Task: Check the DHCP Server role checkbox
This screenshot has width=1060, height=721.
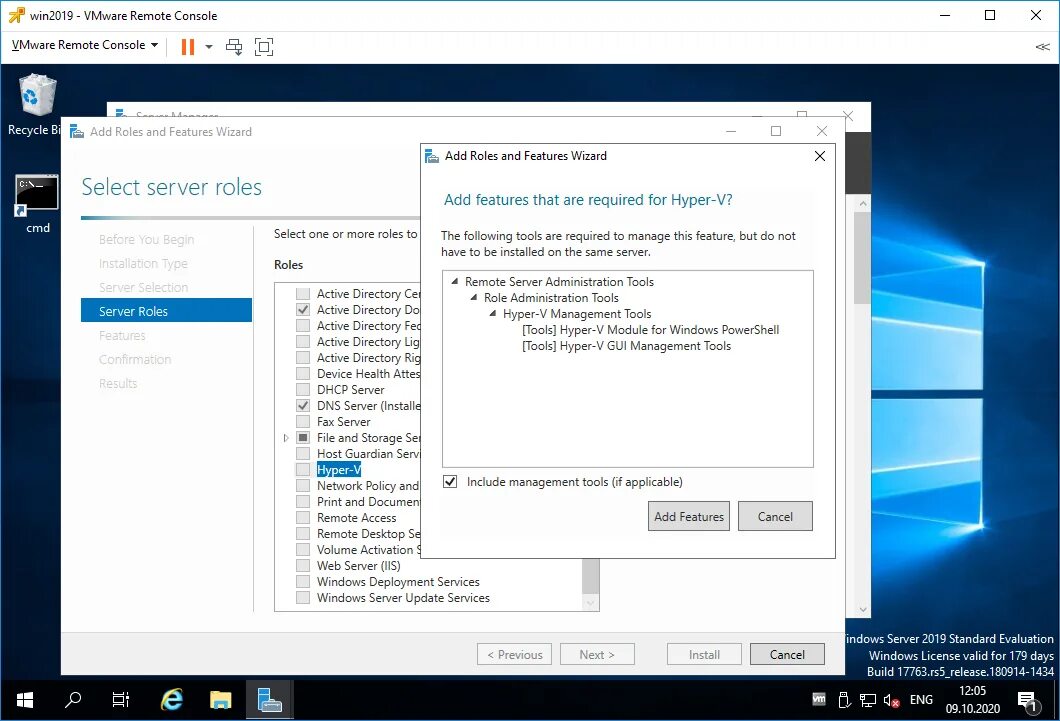Action: point(303,390)
